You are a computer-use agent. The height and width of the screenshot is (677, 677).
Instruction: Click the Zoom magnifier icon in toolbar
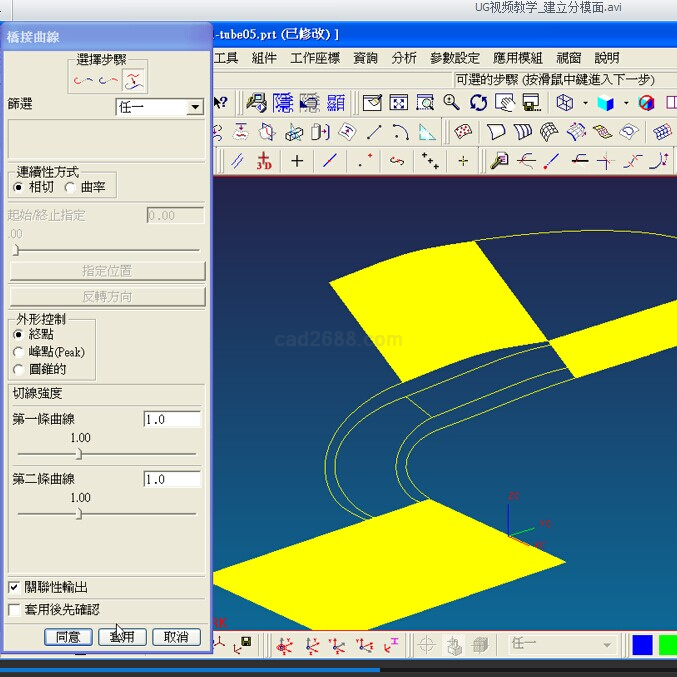[452, 103]
